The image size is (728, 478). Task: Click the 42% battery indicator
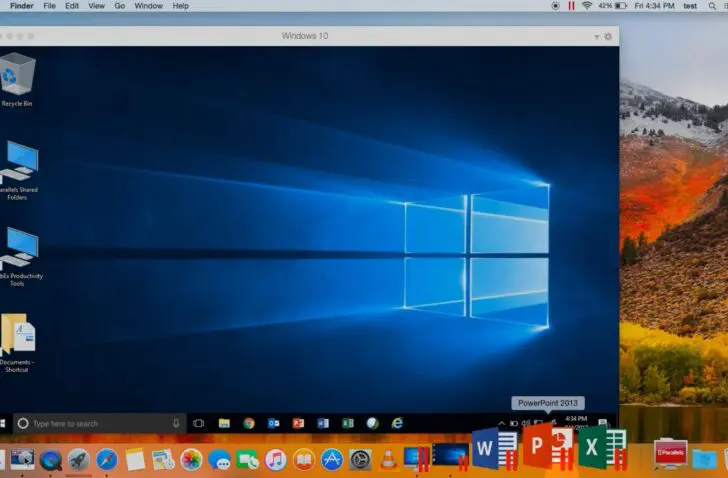coord(612,6)
